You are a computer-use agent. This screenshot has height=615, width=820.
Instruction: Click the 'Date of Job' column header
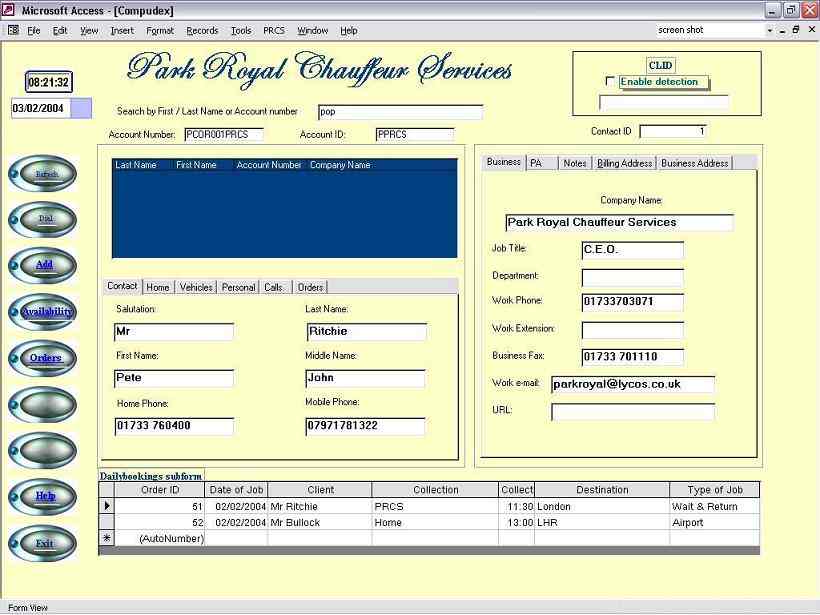pyautogui.click(x=236, y=489)
